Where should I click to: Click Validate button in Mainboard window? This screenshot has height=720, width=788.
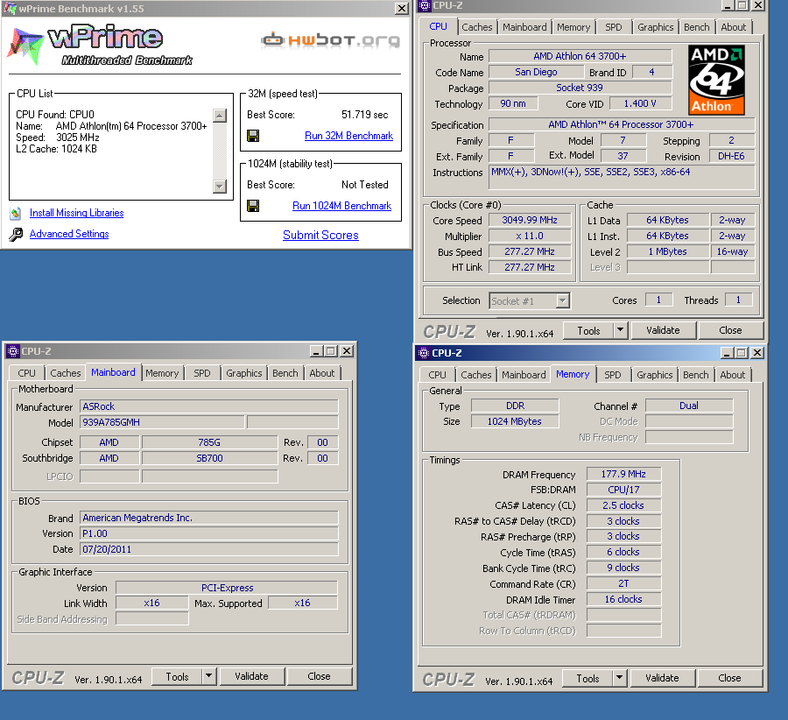(x=251, y=676)
